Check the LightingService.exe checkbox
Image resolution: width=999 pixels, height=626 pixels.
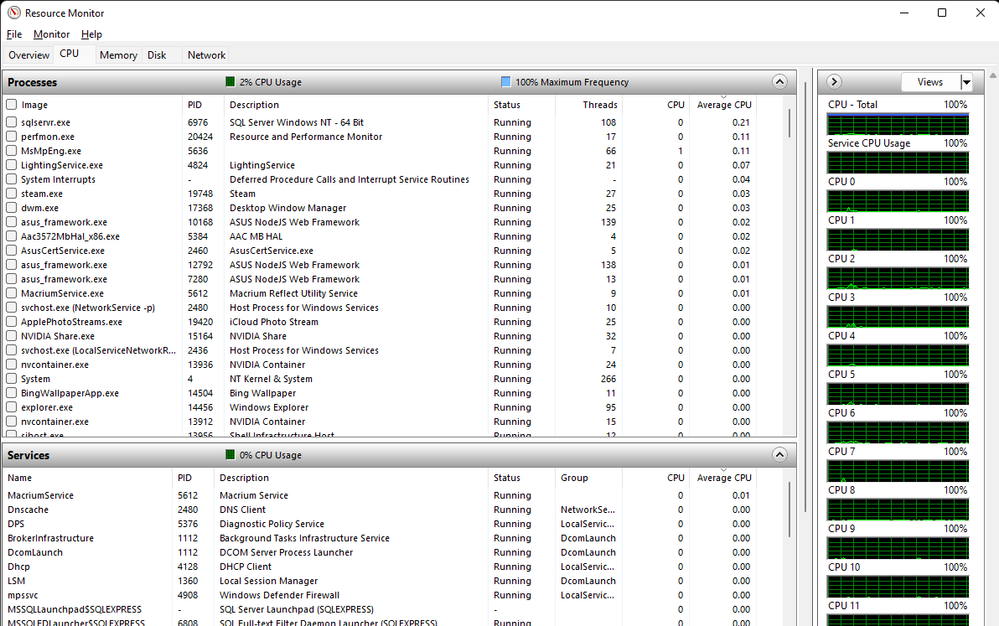pos(11,165)
